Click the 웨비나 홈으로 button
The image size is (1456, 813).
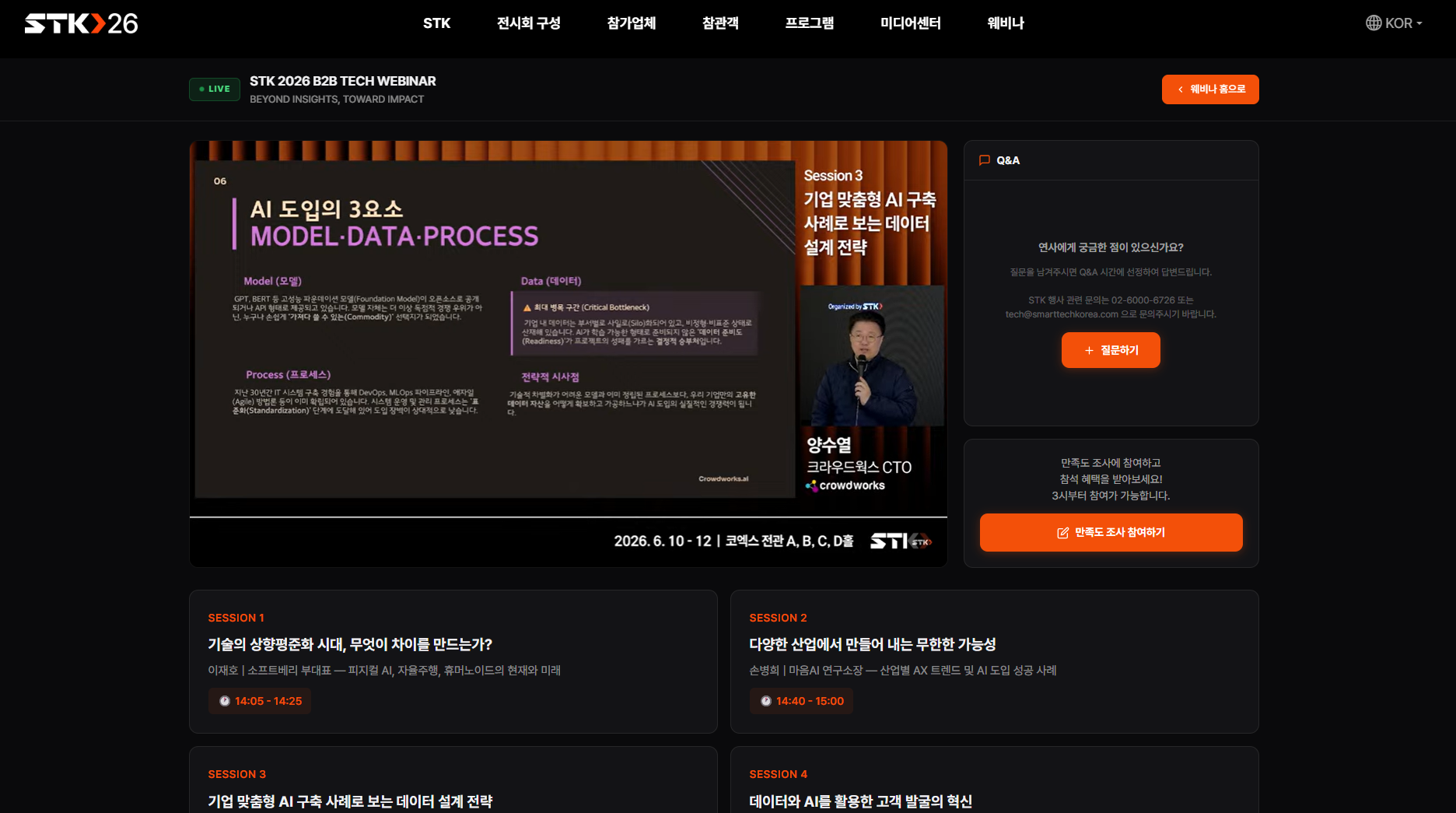point(1210,89)
